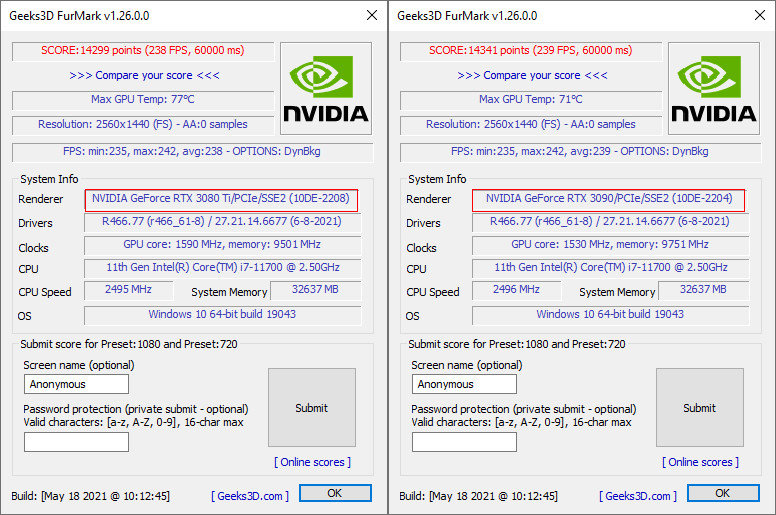Open 'Compare your score' link in the right window

532,75
